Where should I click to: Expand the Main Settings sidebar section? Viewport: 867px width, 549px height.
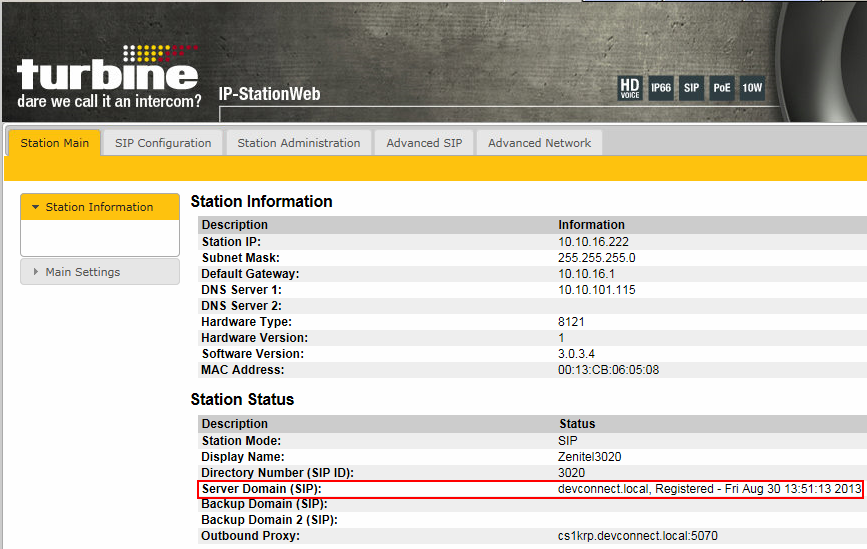click(x=83, y=272)
